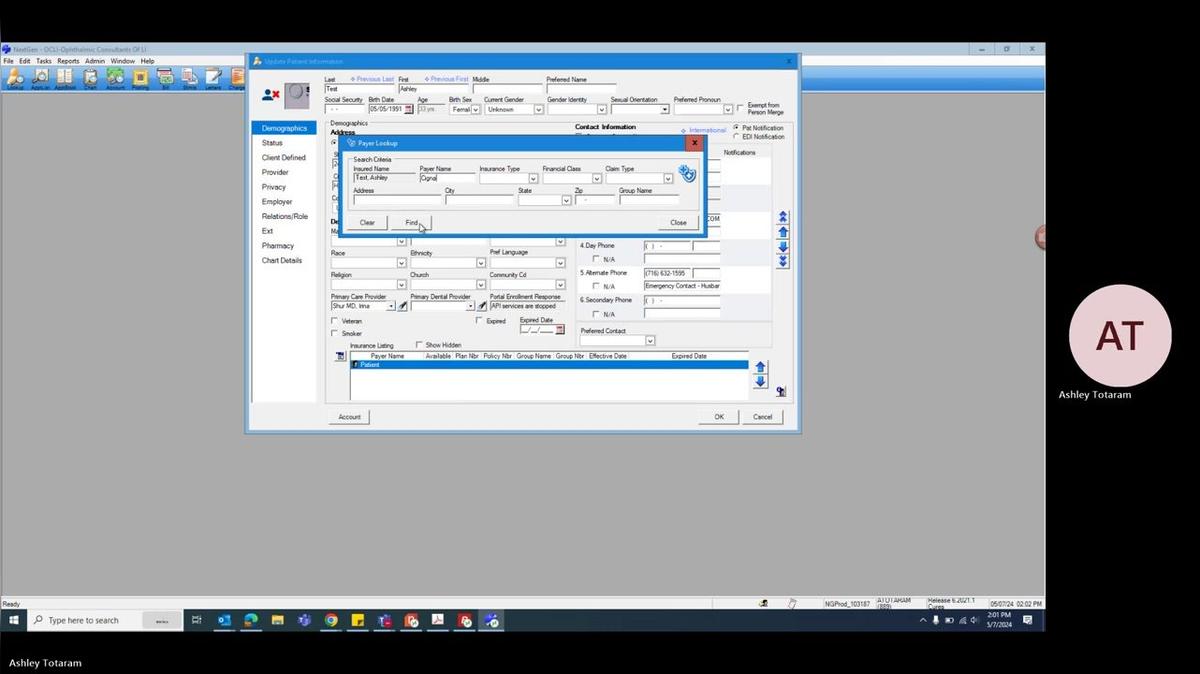Screen dimensions: 1200x674
Task: Select Pharmacy in the left sidebar
Action: click(277, 245)
